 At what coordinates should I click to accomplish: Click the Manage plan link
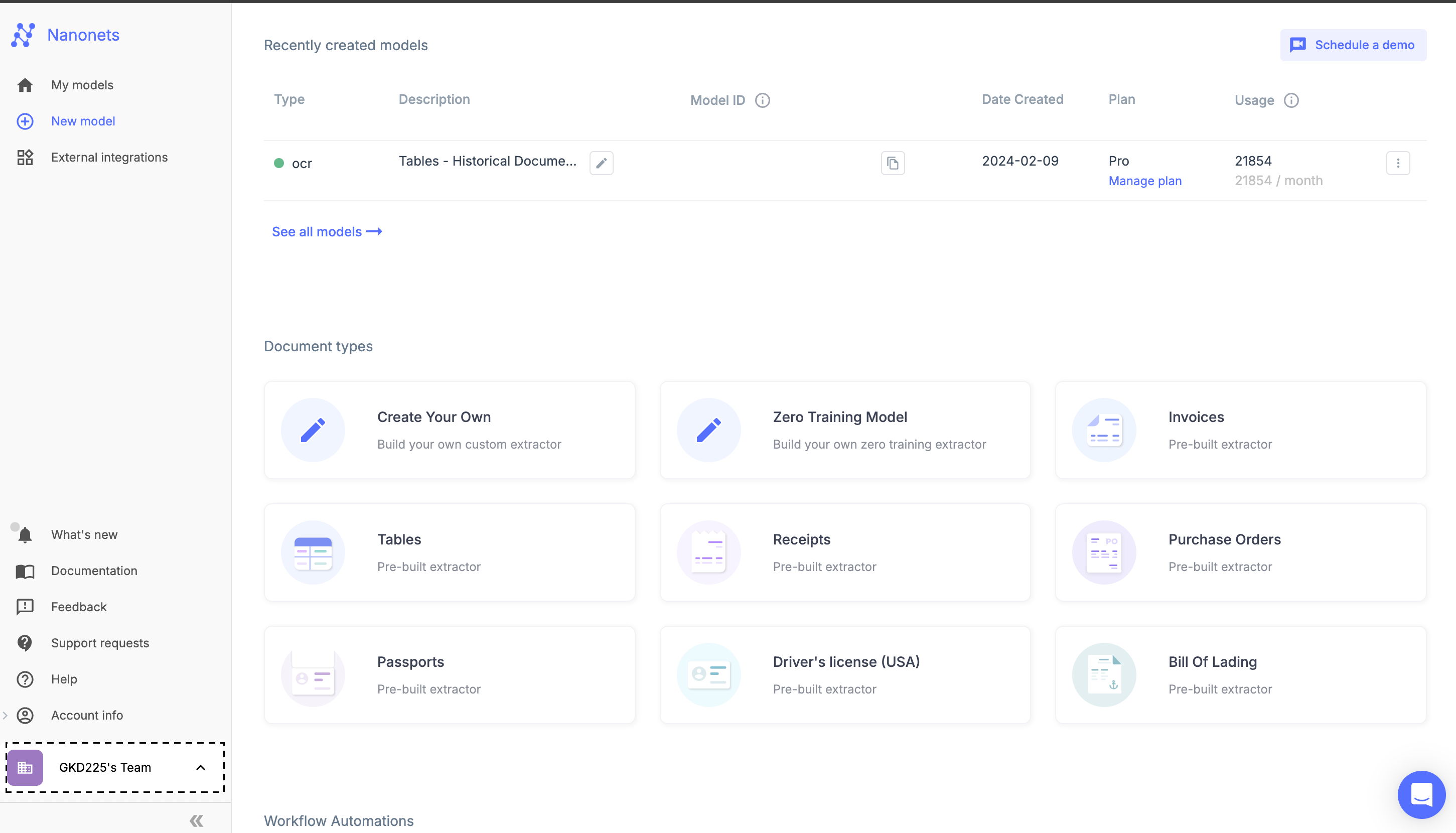coord(1144,181)
